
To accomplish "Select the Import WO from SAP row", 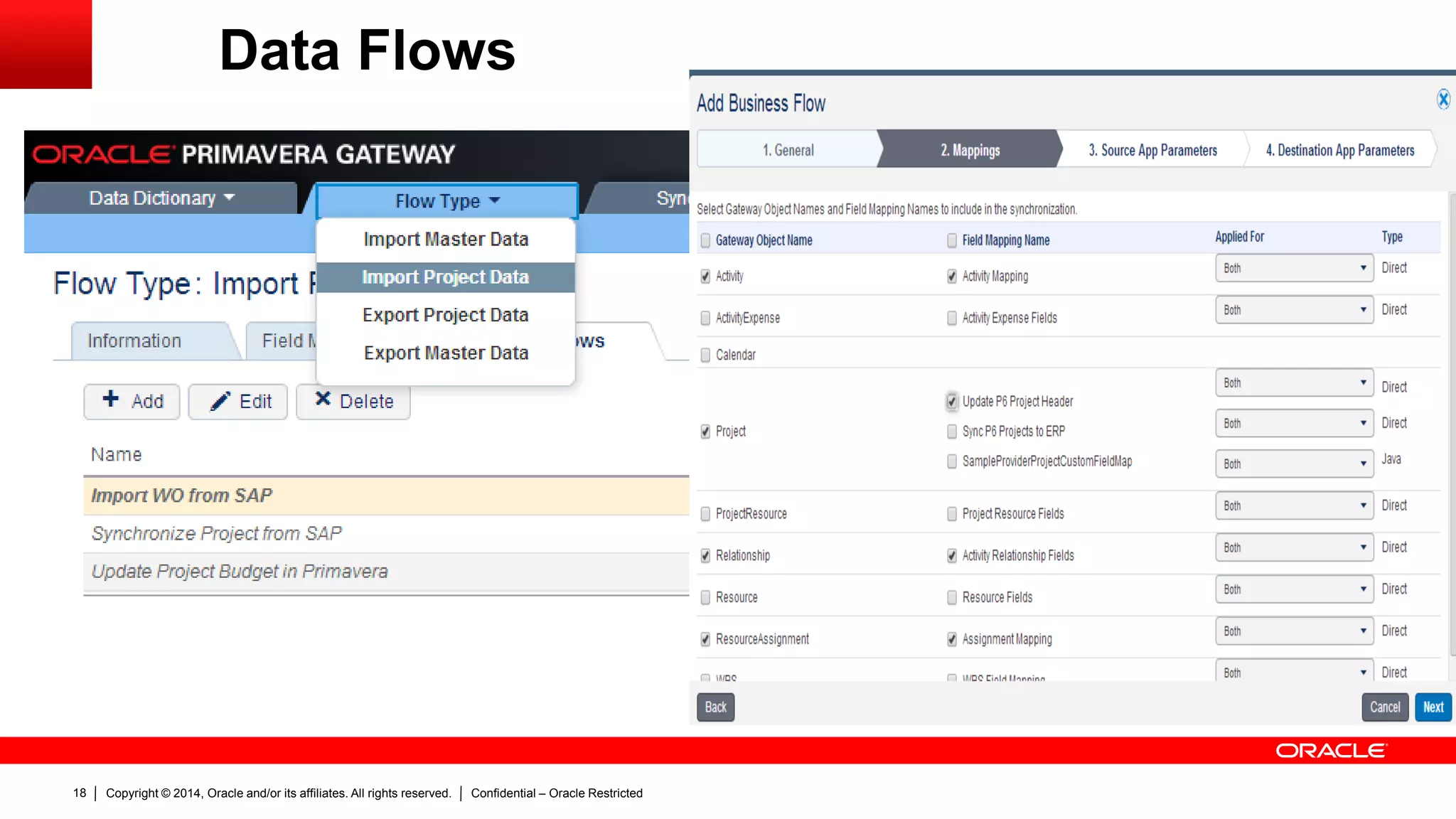I will tap(386, 496).
